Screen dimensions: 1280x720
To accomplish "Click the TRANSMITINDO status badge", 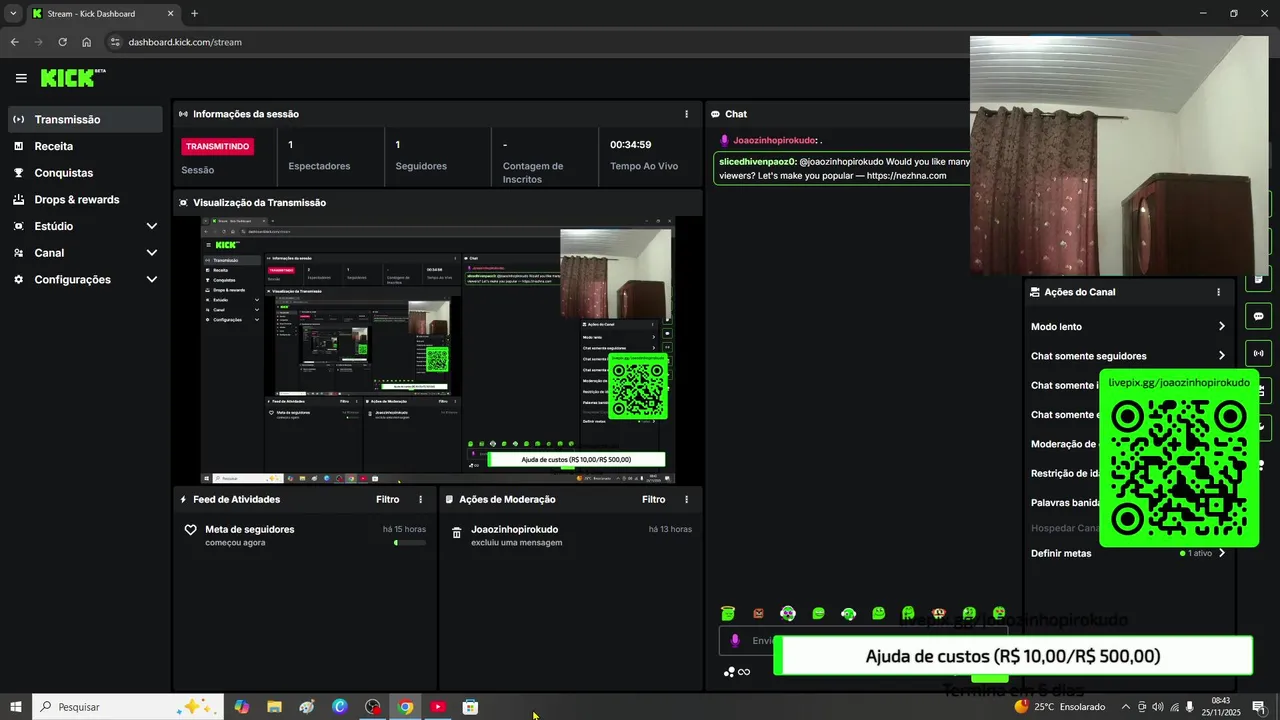I will (x=217, y=146).
